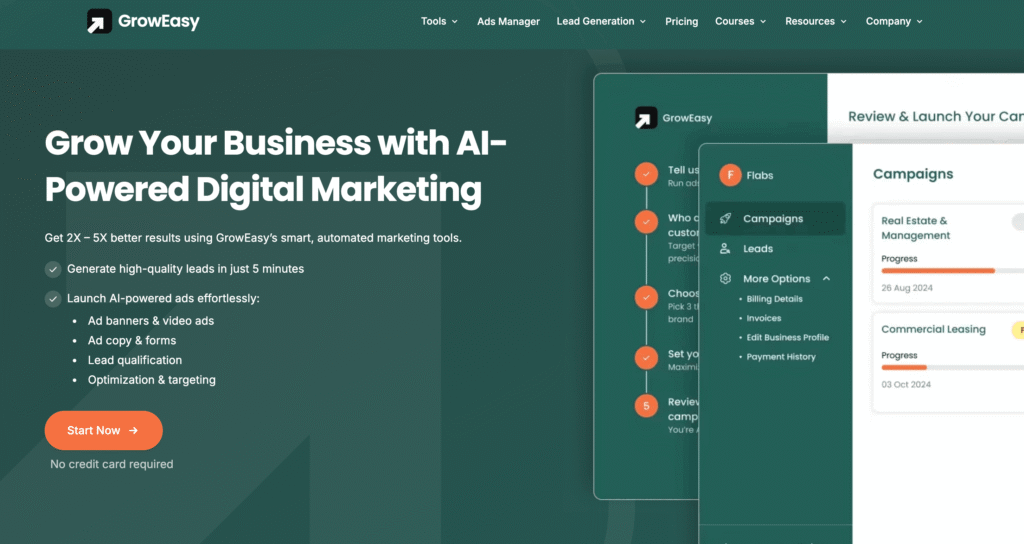
Task: Open the Ads Manager menu item
Action: click(x=508, y=21)
